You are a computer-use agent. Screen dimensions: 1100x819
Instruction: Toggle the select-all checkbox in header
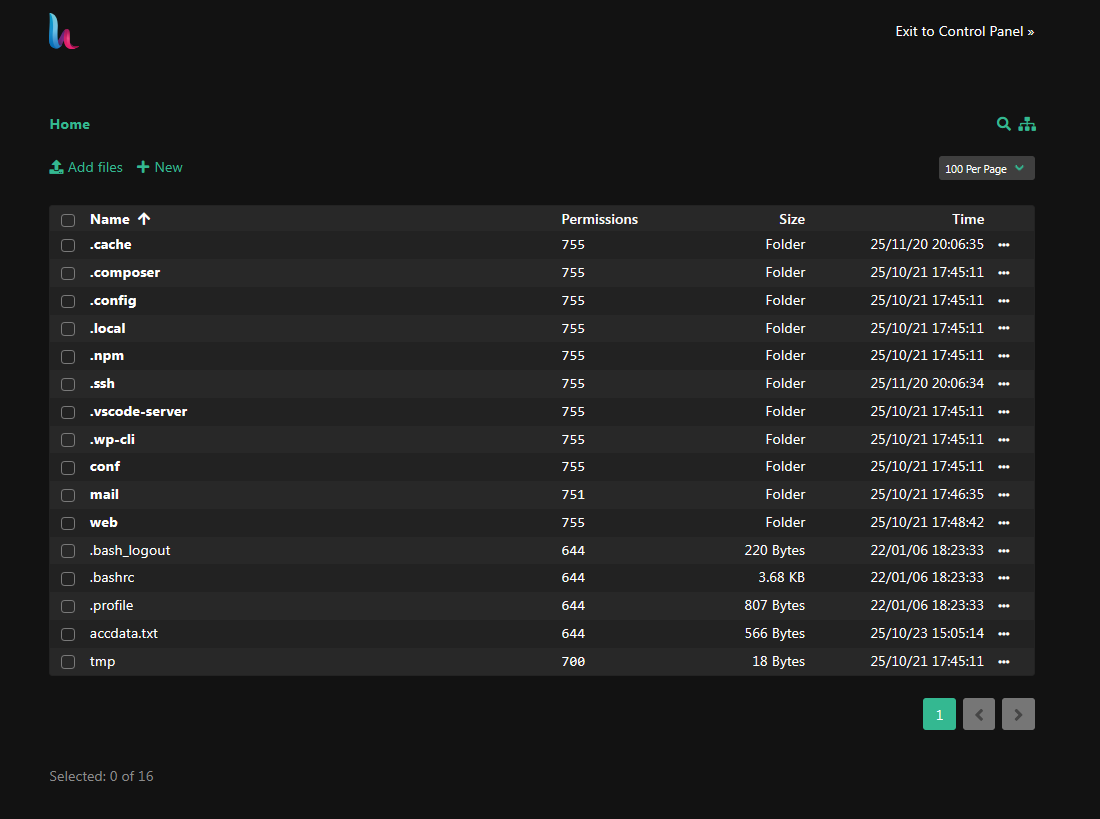coord(68,220)
